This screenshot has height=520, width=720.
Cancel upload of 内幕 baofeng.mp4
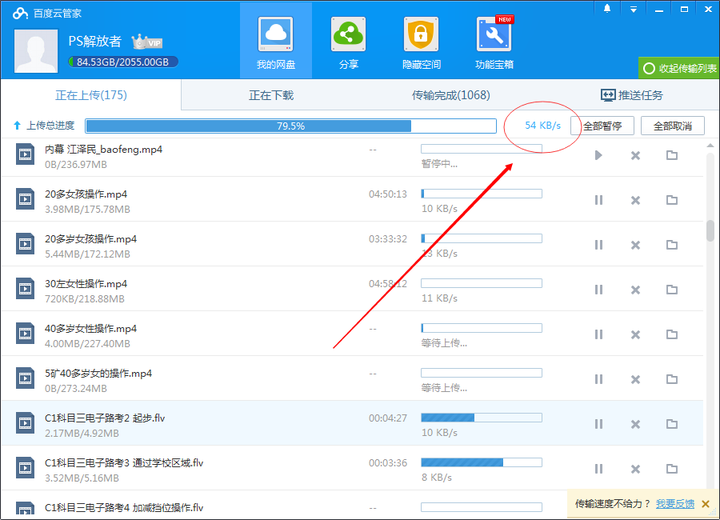click(x=635, y=155)
